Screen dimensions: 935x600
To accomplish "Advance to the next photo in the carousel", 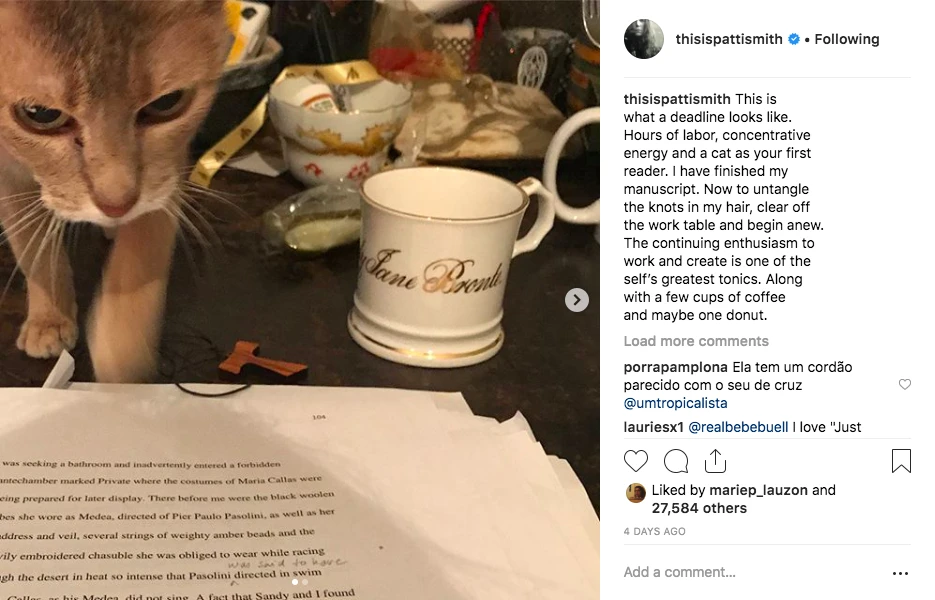I will (577, 299).
